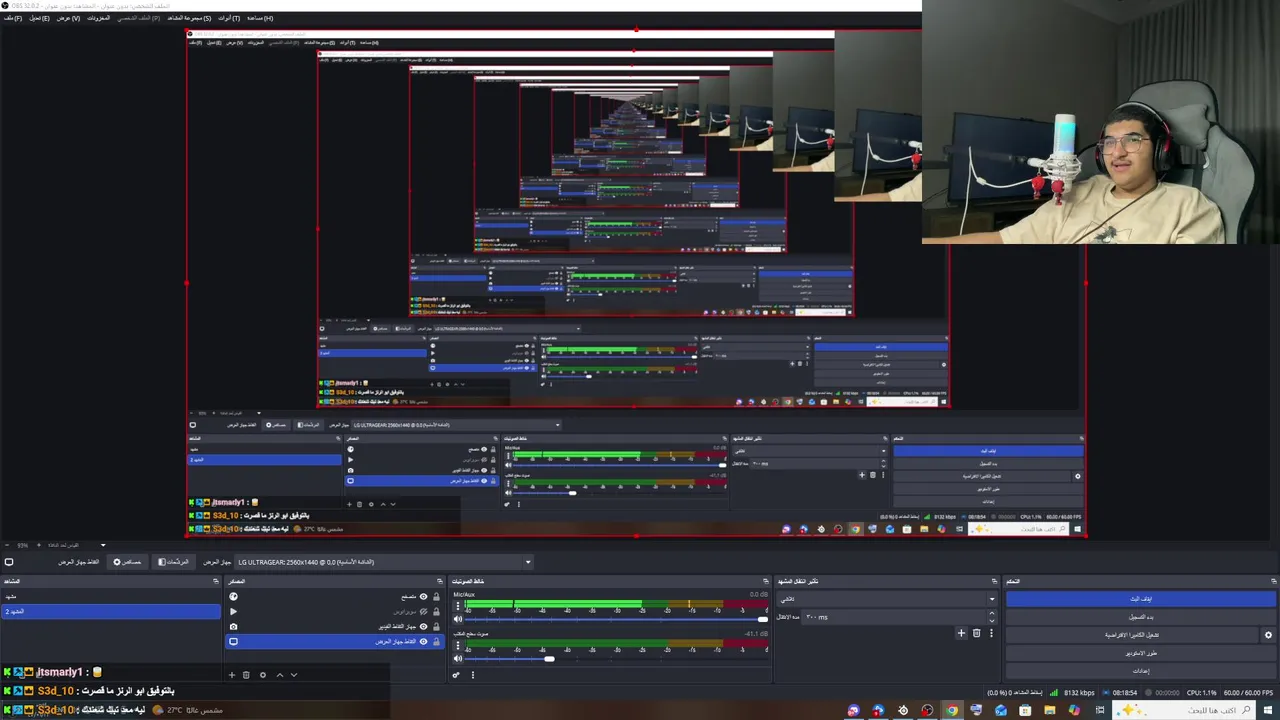Toggle lock on the display capture source
The height and width of the screenshot is (720, 1280).
point(436,642)
